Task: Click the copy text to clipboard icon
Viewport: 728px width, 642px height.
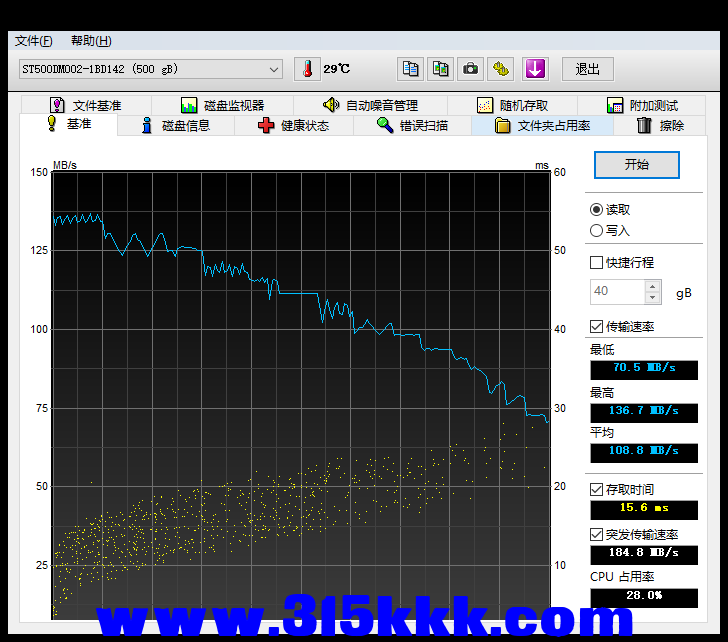Action: click(x=410, y=69)
